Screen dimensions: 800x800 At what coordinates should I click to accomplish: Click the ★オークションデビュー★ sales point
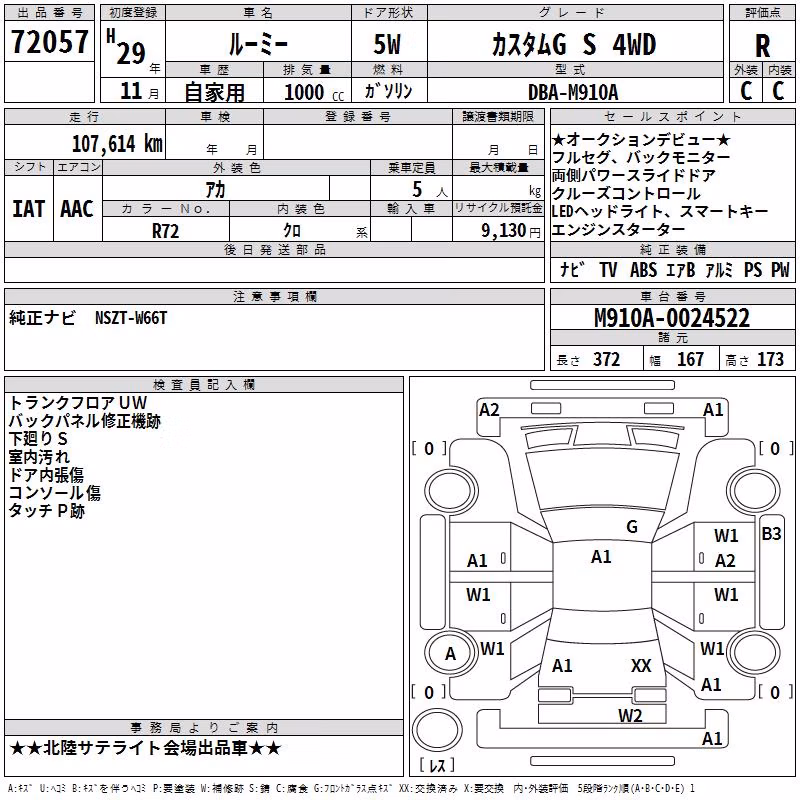(641, 139)
